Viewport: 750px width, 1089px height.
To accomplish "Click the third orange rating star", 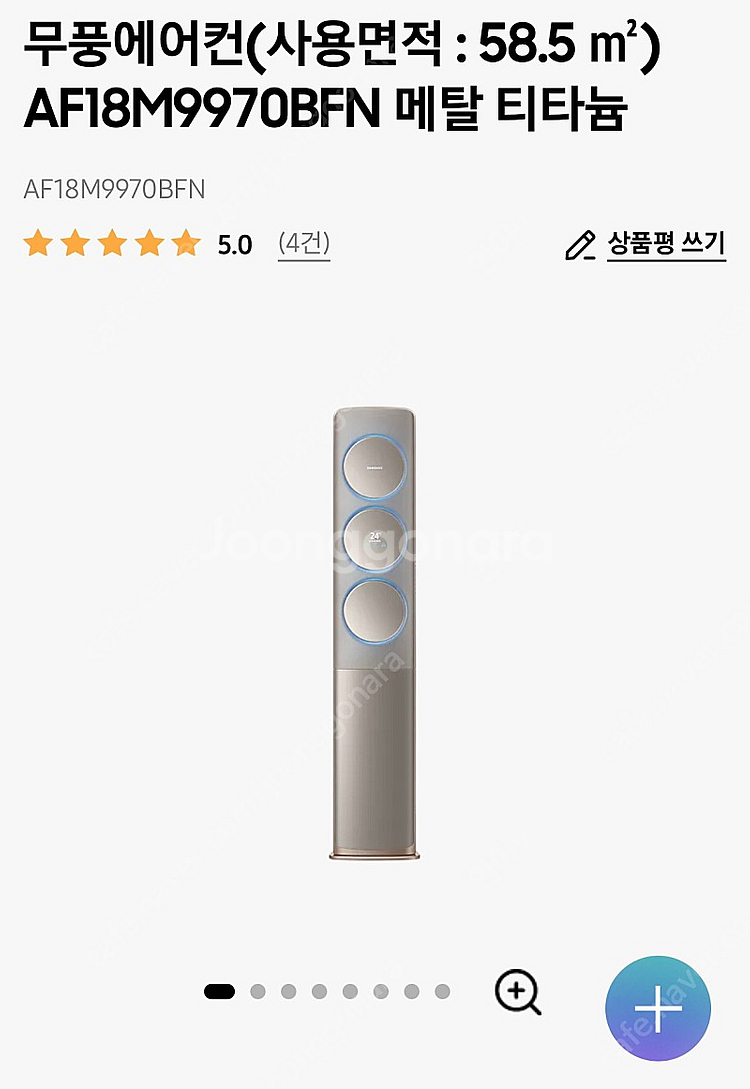I will [112, 244].
